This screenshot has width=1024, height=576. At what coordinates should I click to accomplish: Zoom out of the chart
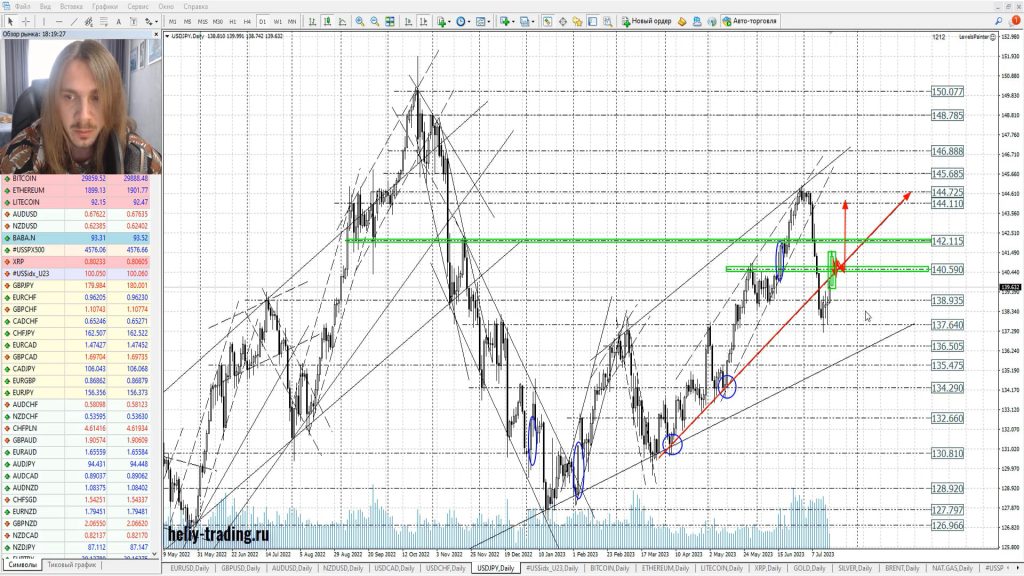pyautogui.click(x=375, y=20)
